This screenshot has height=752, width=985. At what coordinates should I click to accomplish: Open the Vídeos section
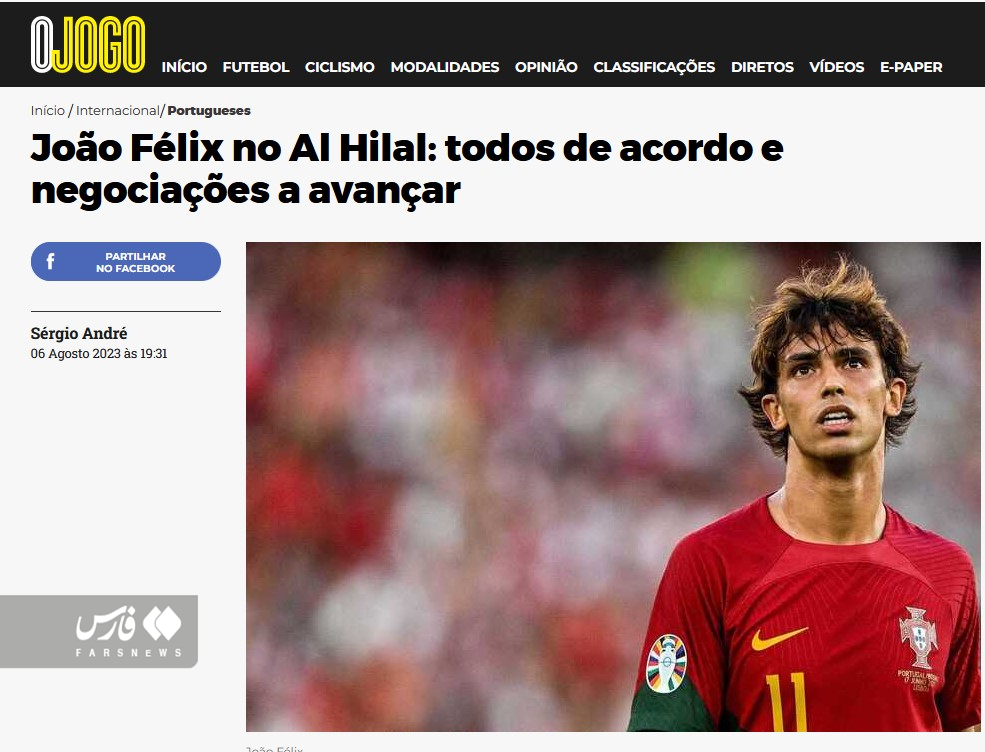[x=837, y=67]
